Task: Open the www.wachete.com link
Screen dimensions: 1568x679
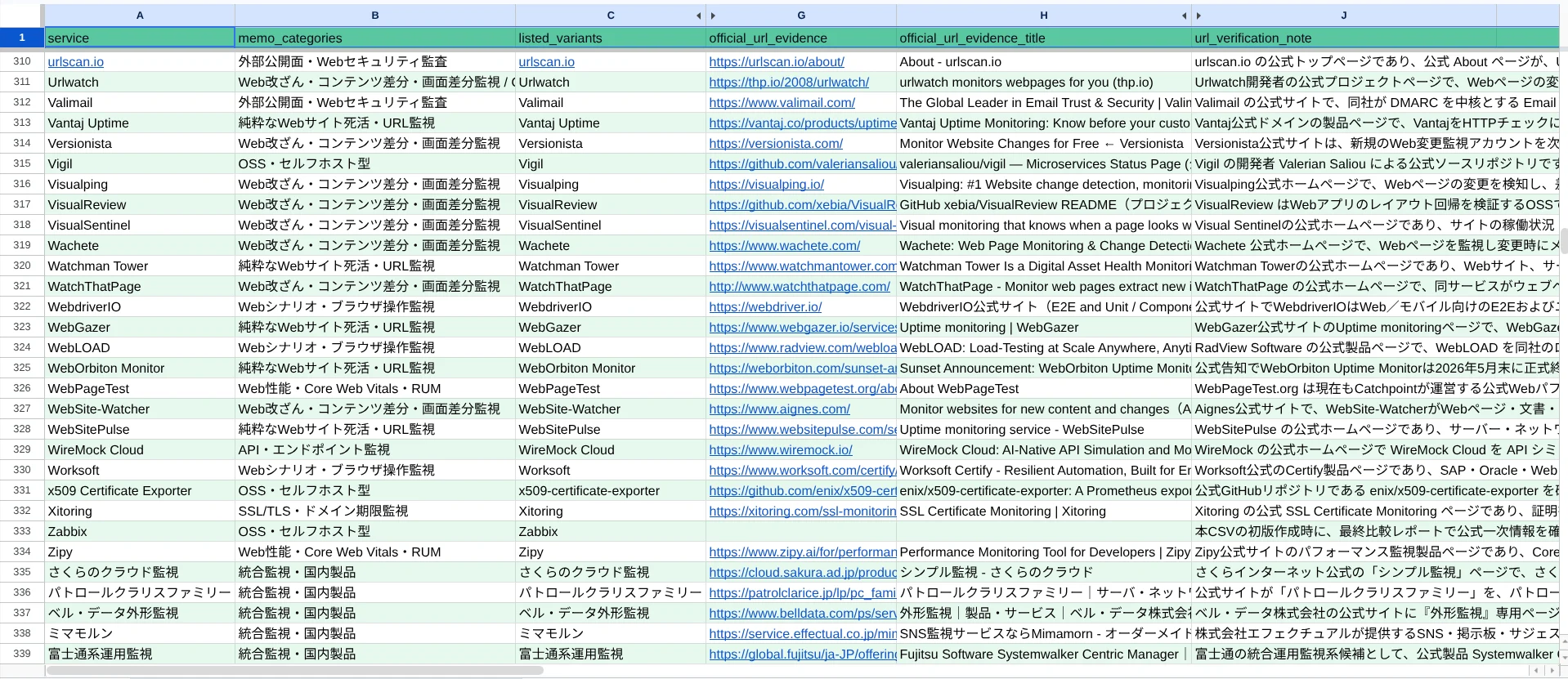Action: 785,245
